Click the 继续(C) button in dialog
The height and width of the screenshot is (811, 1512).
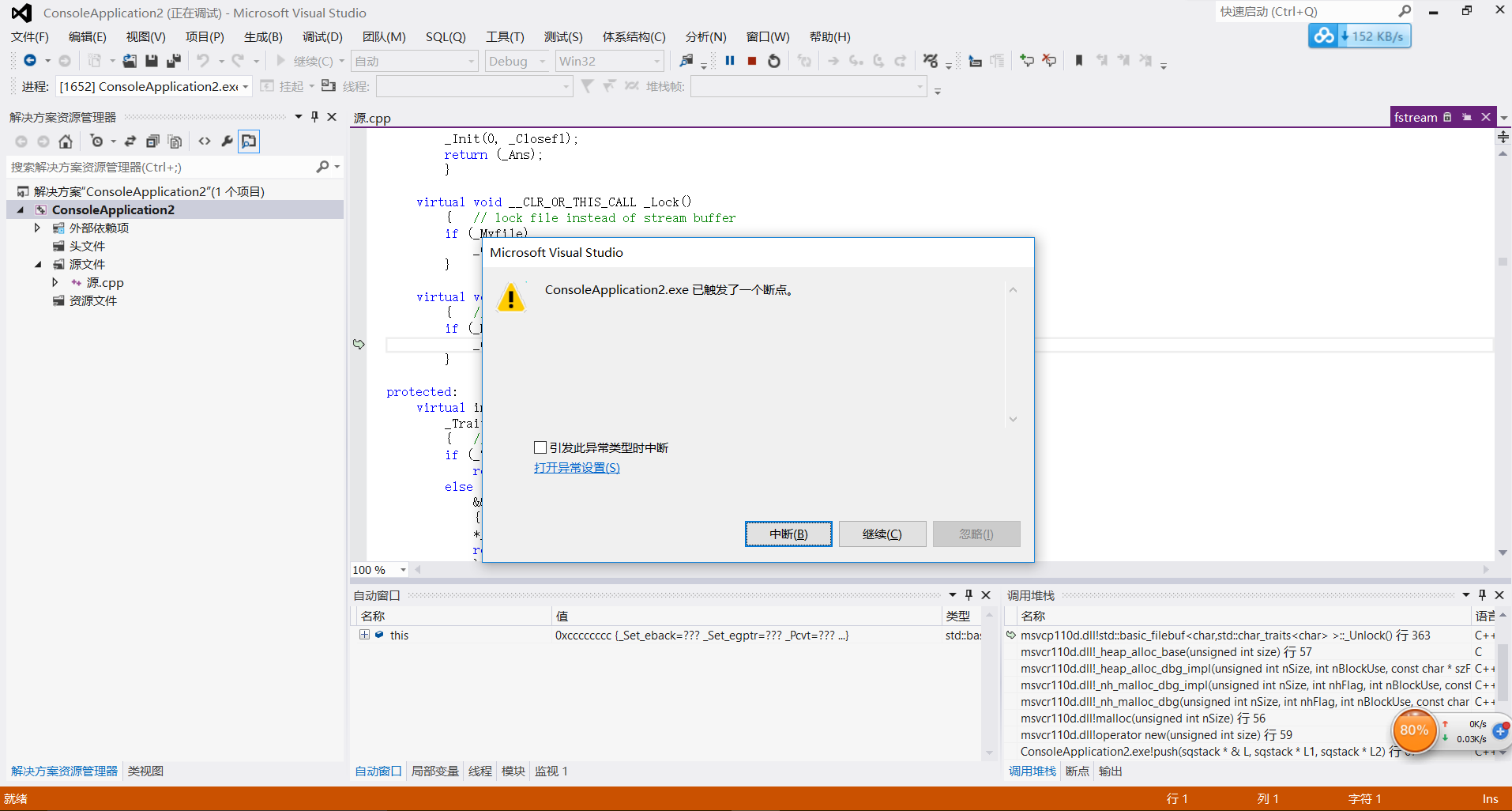[882, 534]
